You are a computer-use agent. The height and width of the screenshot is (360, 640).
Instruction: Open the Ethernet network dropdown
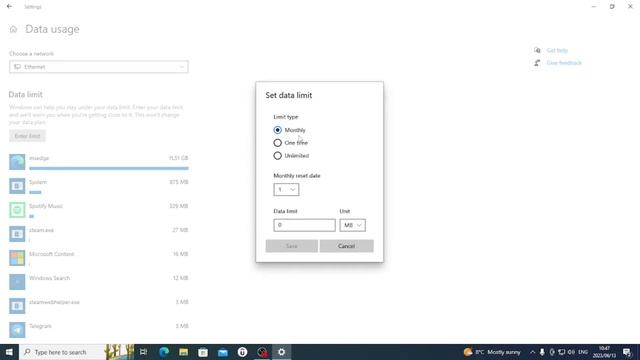pos(99,67)
